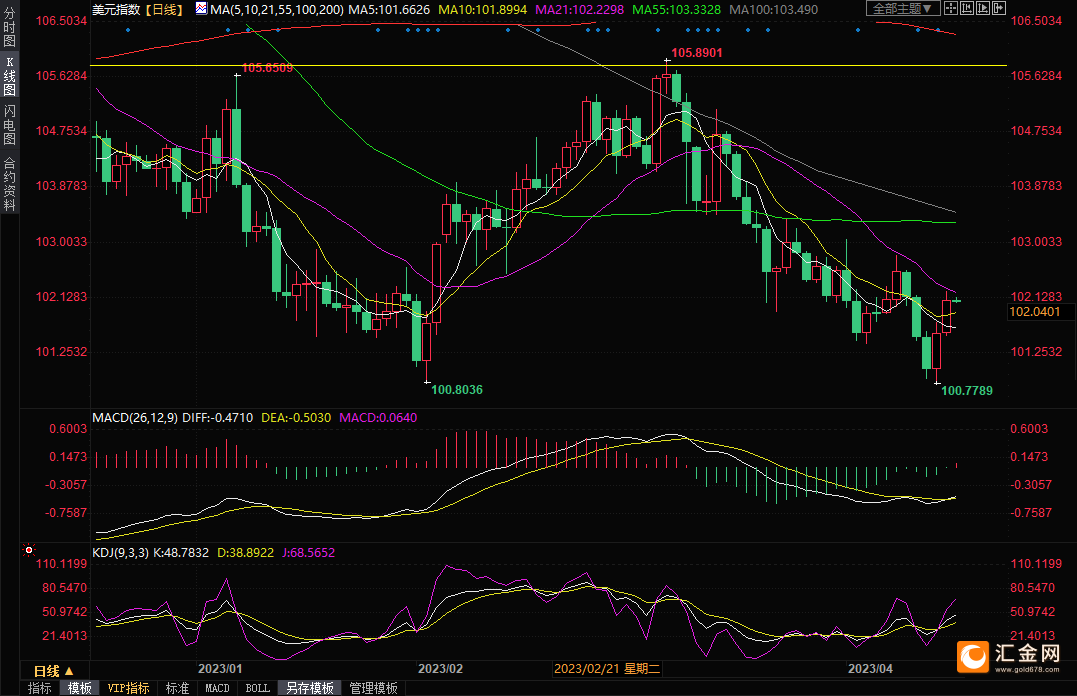Click the crosshair cursor icon
The height and width of the screenshot is (696, 1077).
[x=951, y=8]
